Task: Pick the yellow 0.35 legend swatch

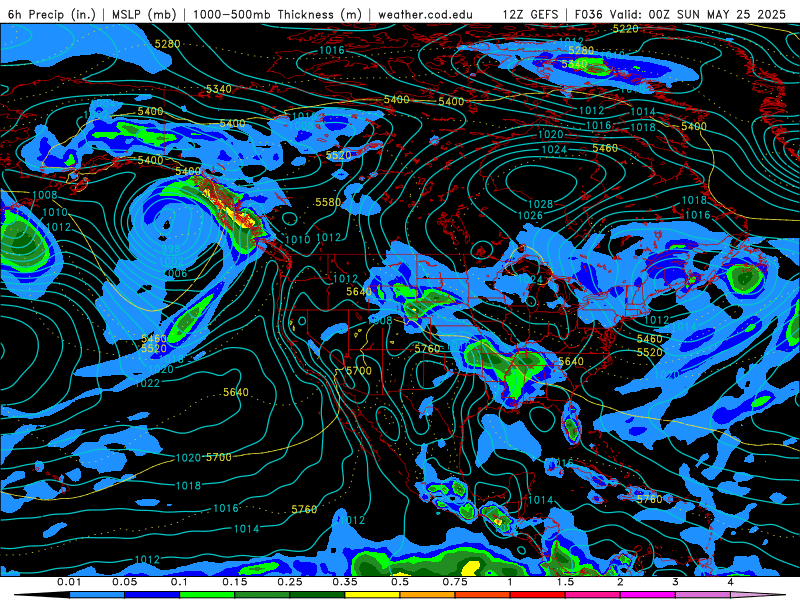Action: [x=372, y=595]
